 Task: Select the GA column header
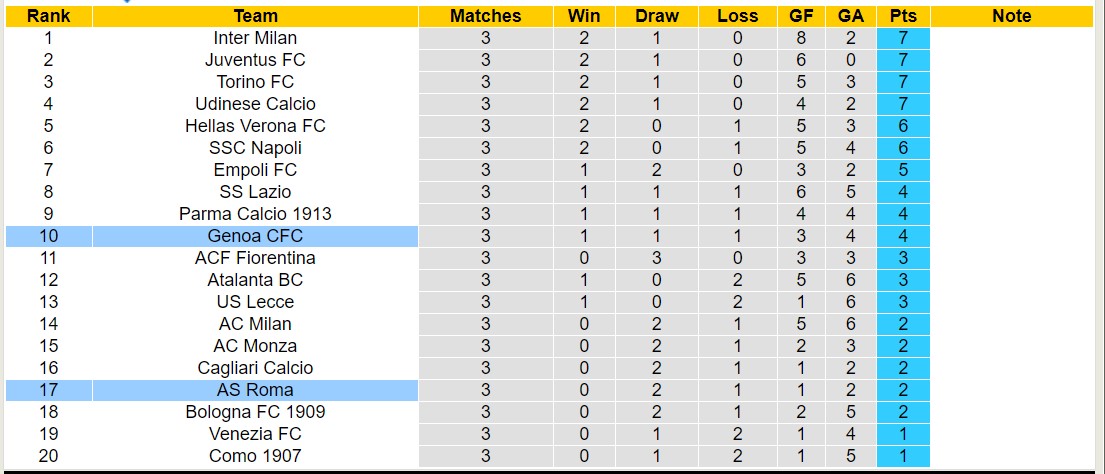(850, 16)
